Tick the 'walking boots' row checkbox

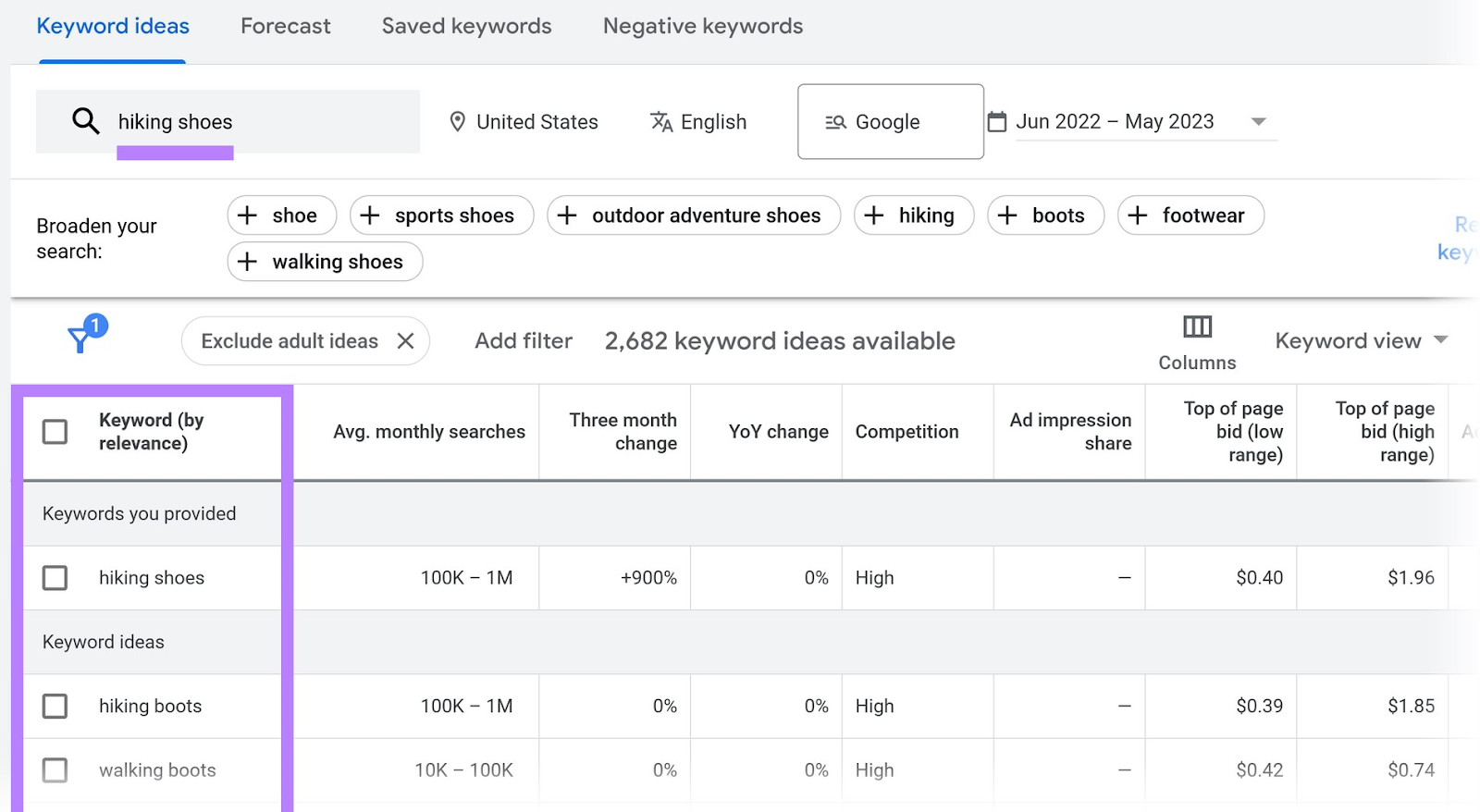(x=55, y=770)
